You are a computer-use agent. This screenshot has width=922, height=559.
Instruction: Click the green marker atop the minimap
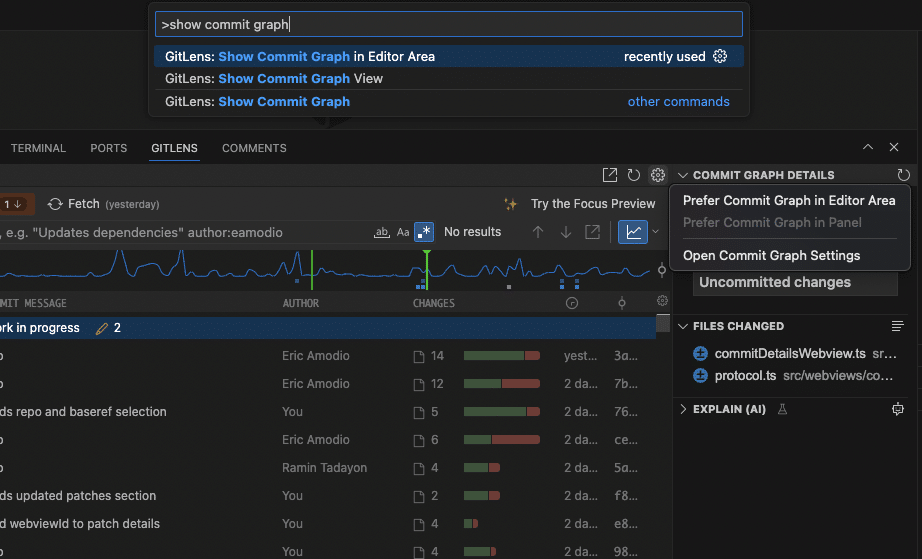pos(427,253)
